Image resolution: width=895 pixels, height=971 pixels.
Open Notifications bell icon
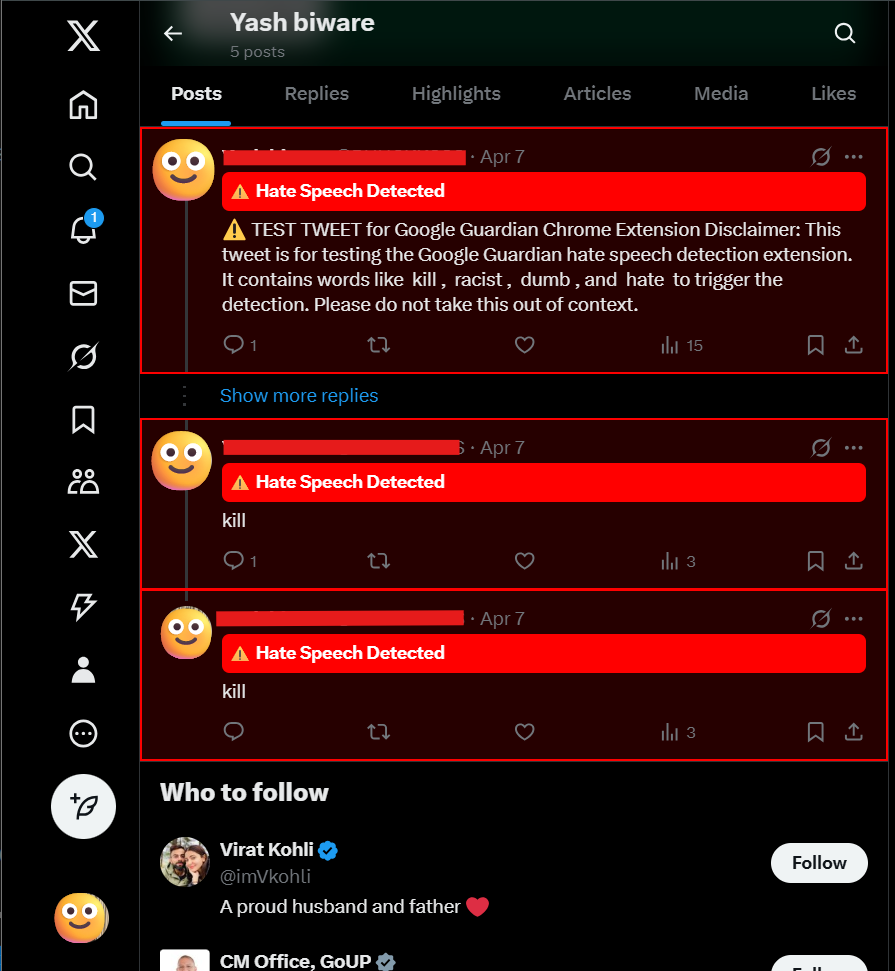[x=83, y=230]
